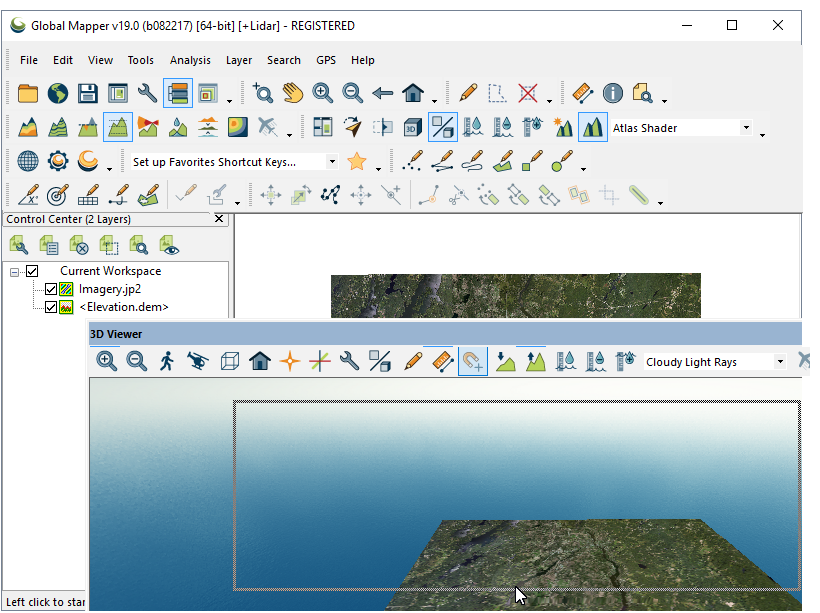
Task: Click the Open Data File folder icon
Action: coord(28,94)
